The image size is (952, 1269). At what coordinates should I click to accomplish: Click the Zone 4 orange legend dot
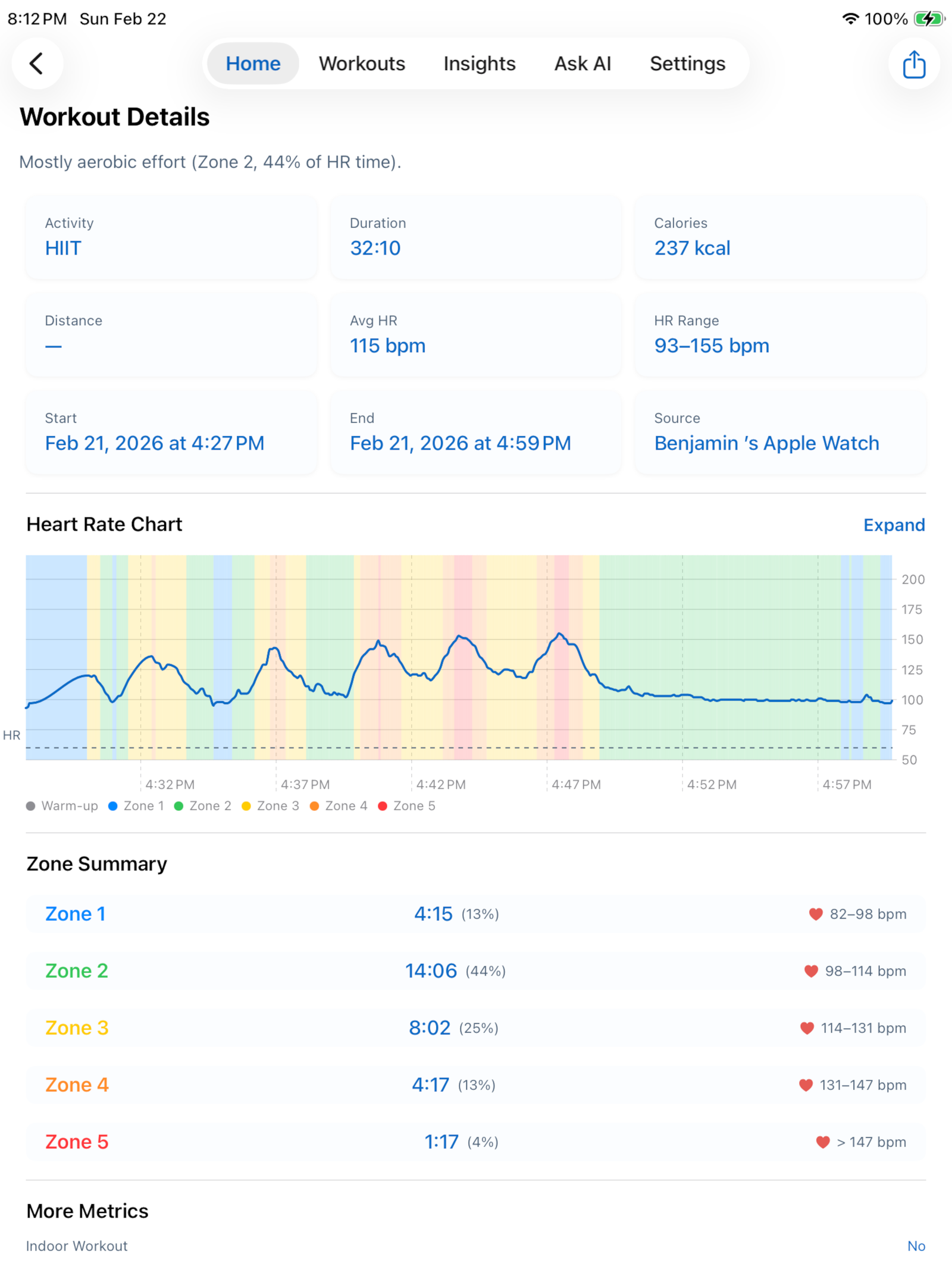coord(314,806)
